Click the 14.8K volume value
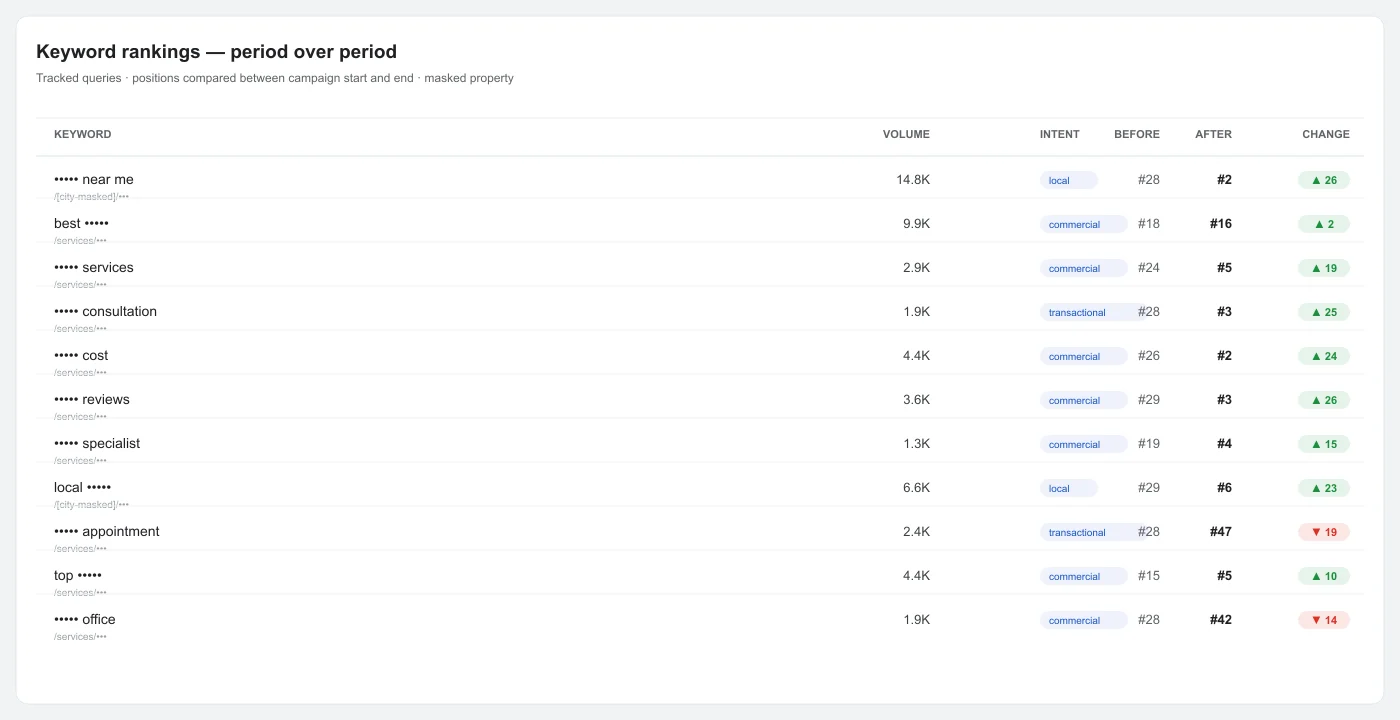The width and height of the screenshot is (1400, 720). (913, 180)
